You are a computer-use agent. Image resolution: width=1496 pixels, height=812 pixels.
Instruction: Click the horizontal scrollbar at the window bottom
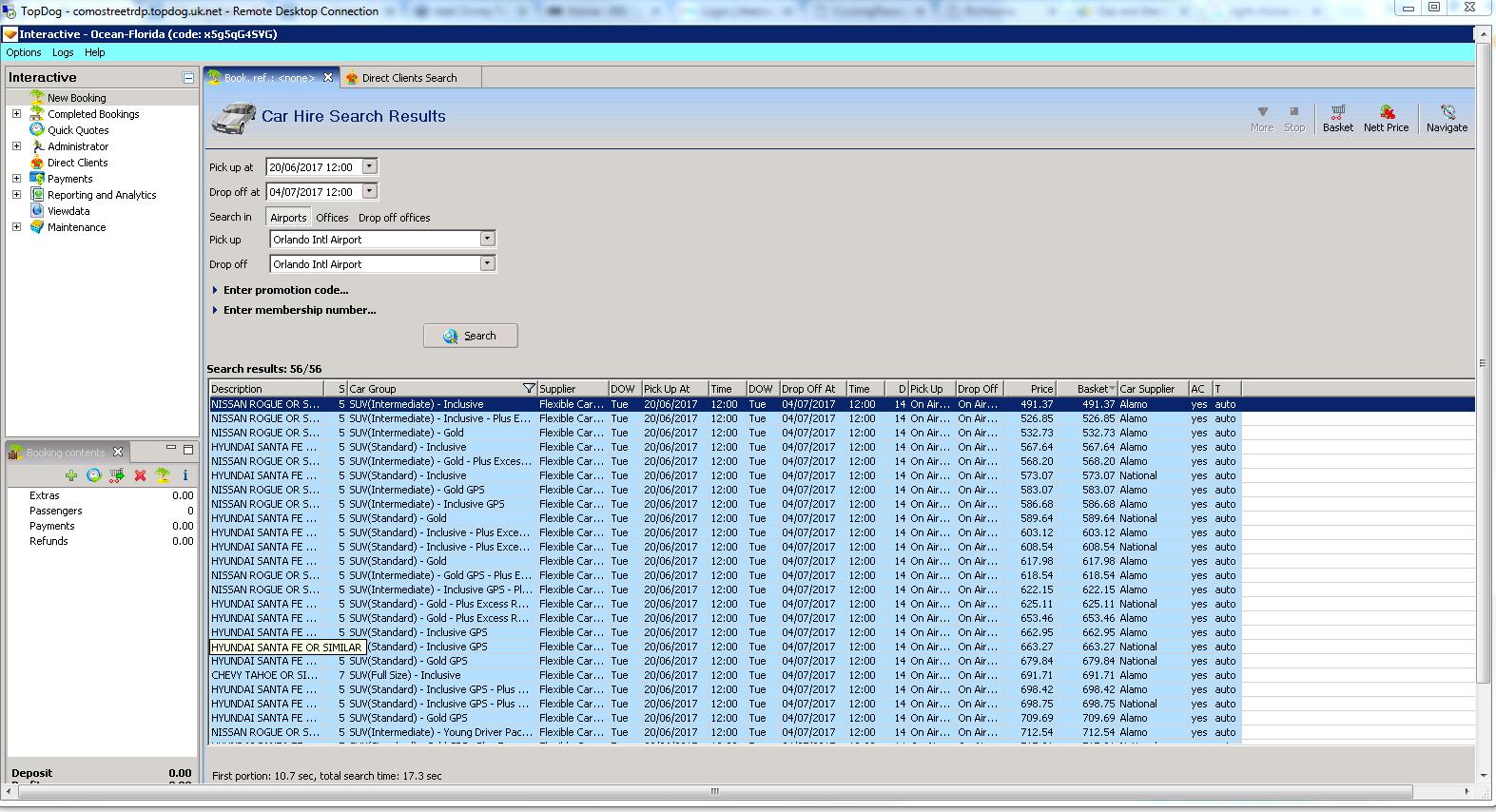pos(713,791)
